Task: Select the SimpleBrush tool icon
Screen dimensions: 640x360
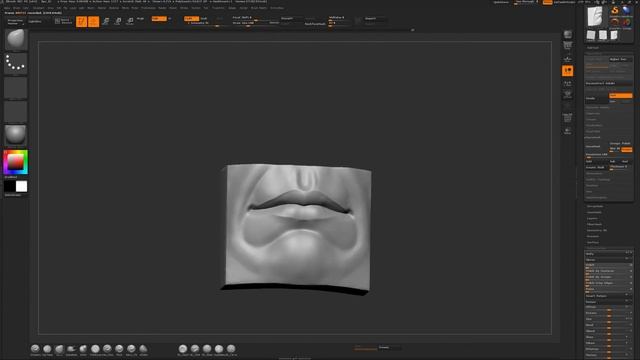Action: (x=615, y=10)
